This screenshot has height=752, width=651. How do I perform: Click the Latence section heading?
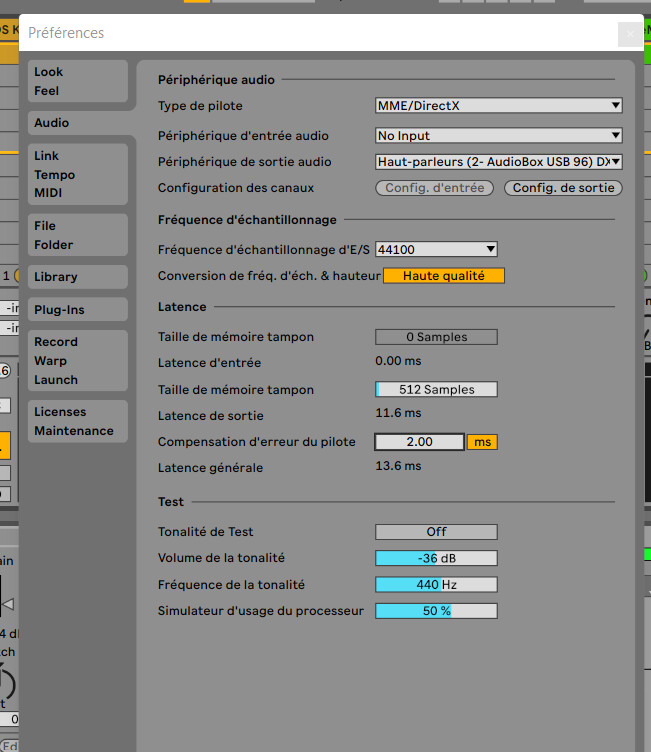tap(182, 307)
